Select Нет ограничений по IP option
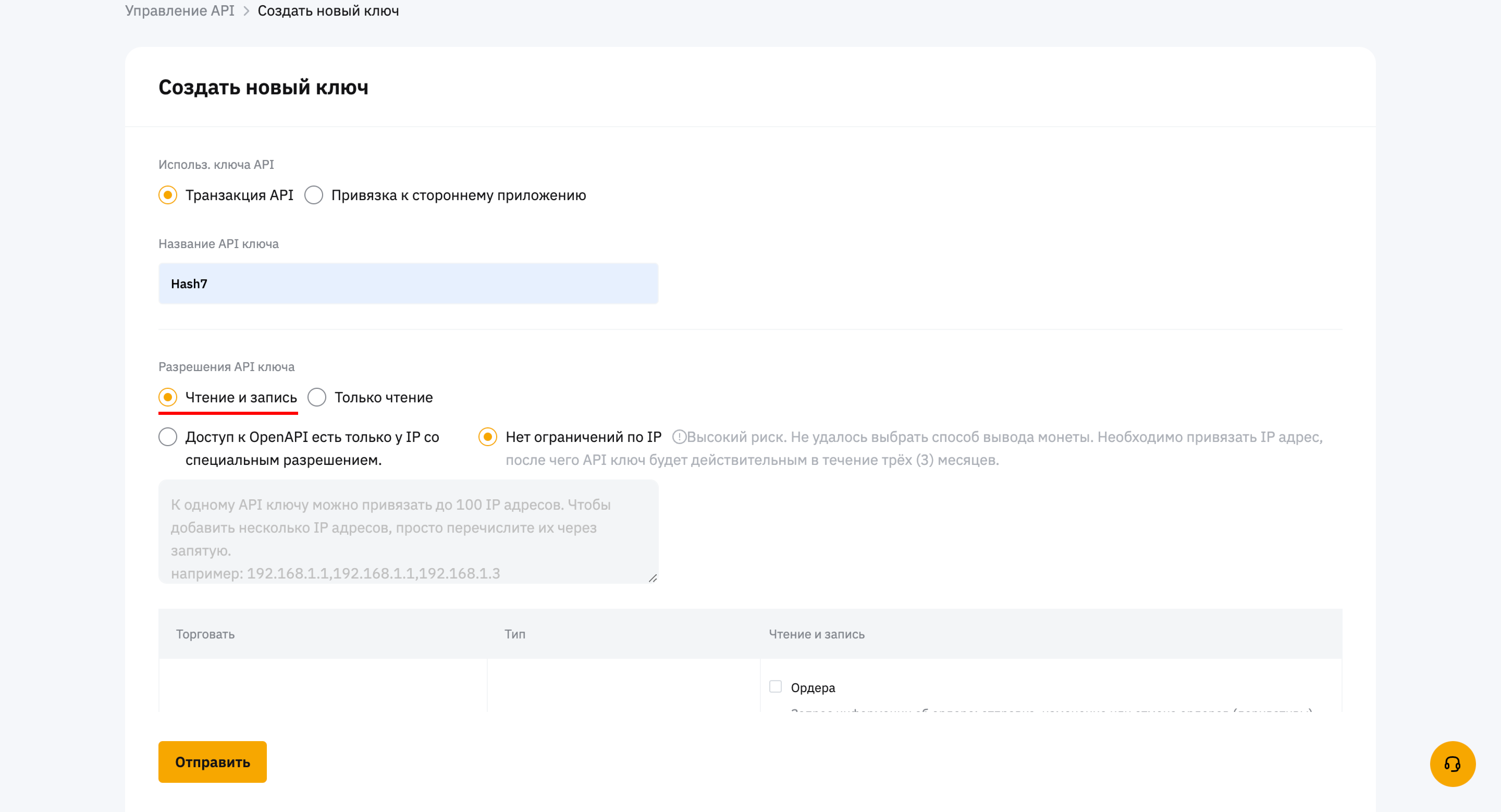 pos(488,437)
